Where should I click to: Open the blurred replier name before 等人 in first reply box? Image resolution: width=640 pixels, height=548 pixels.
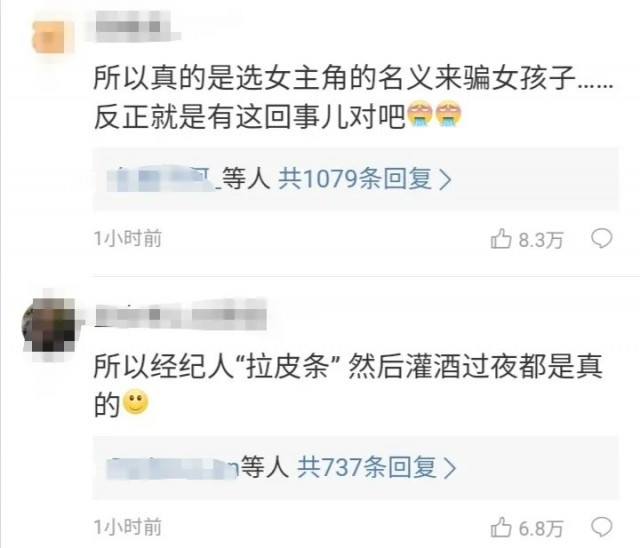pyautogui.click(x=163, y=179)
